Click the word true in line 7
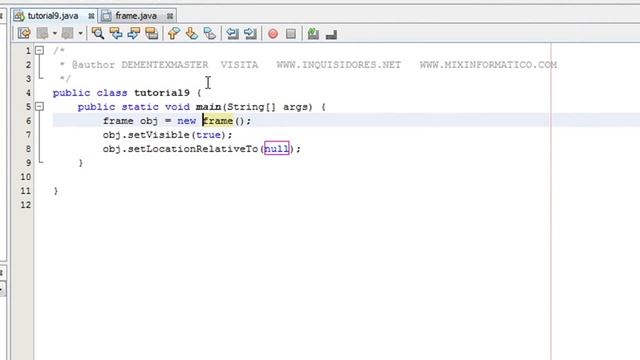 [208, 135]
